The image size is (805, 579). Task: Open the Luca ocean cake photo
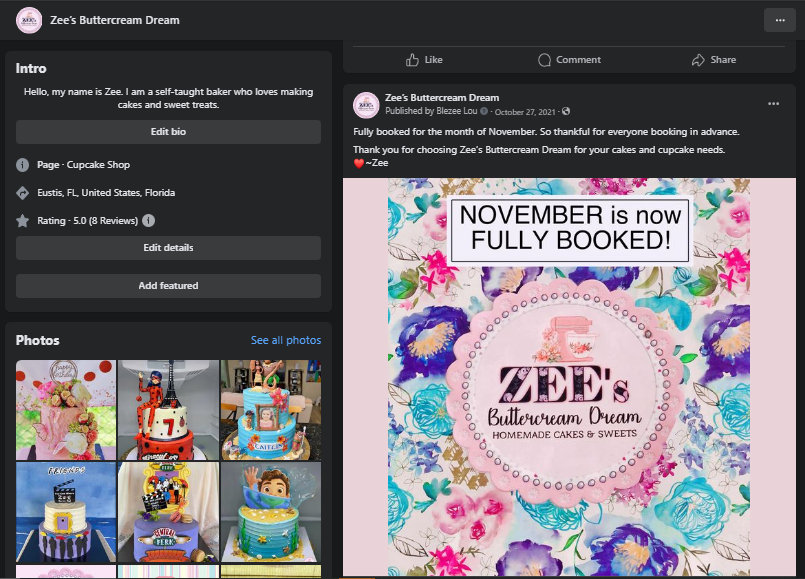(x=271, y=512)
